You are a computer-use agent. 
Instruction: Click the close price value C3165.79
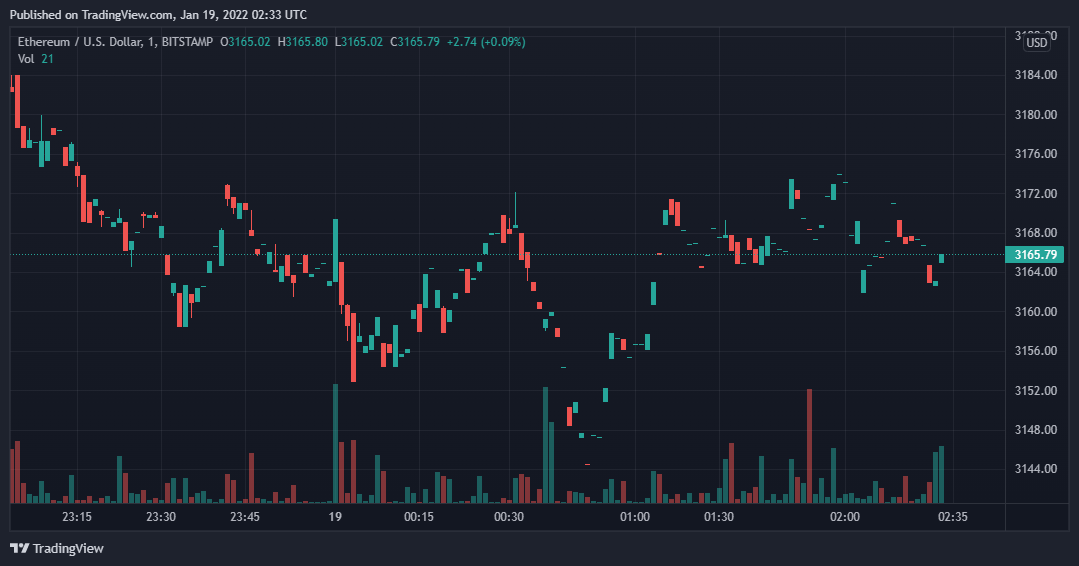point(415,41)
